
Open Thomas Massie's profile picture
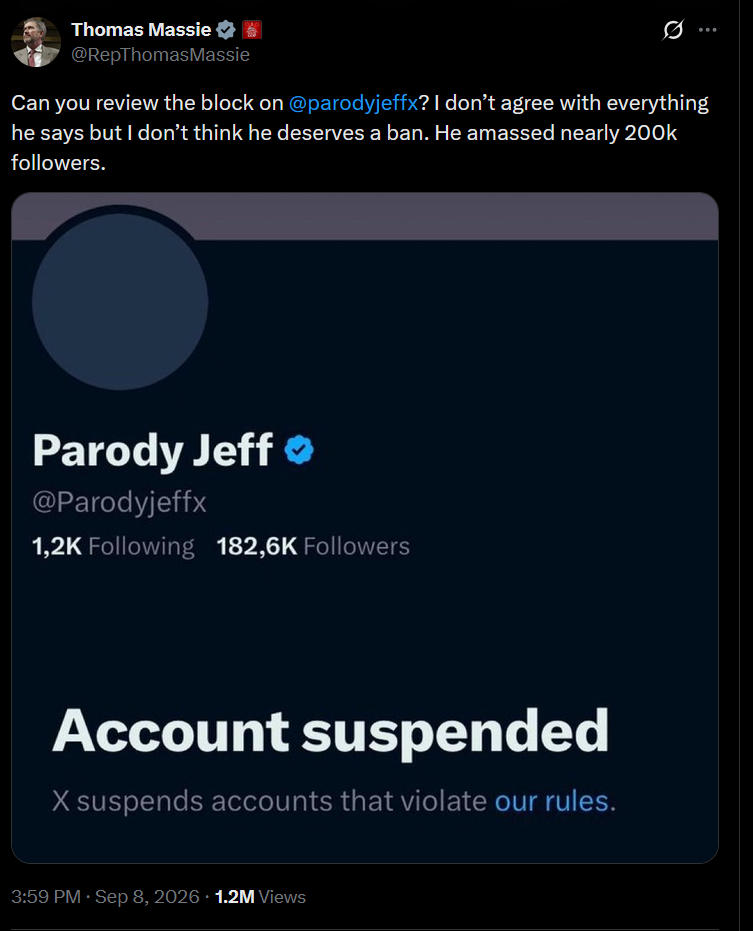point(36,42)
